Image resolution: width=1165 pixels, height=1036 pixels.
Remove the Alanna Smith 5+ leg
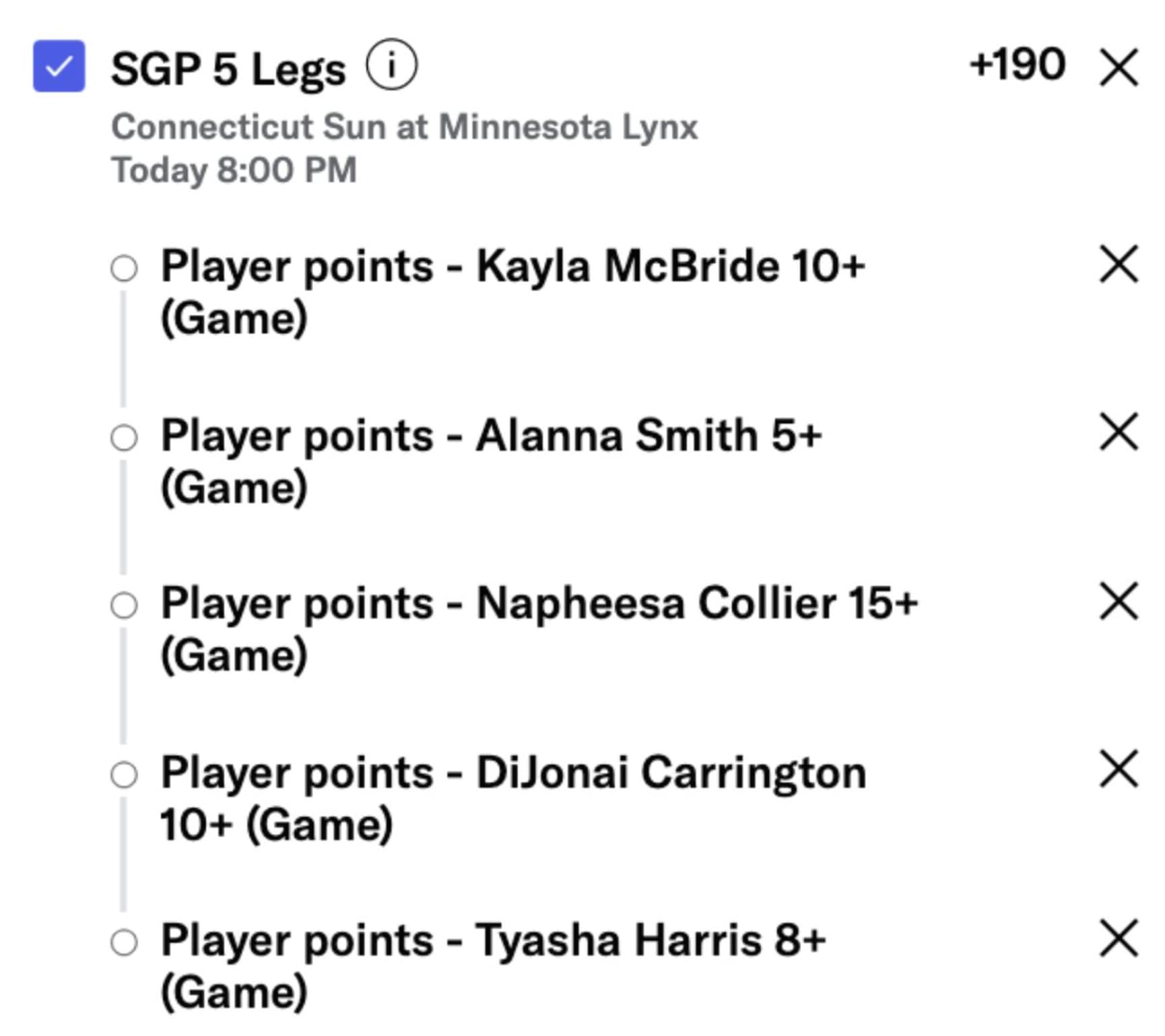click(x=1119, y=432)
